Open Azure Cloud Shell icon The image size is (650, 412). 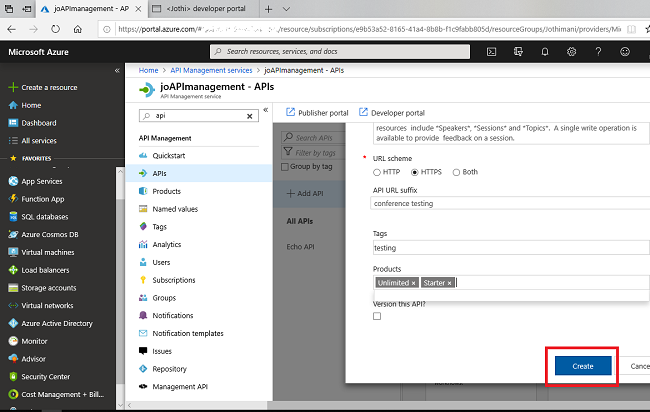491,52
